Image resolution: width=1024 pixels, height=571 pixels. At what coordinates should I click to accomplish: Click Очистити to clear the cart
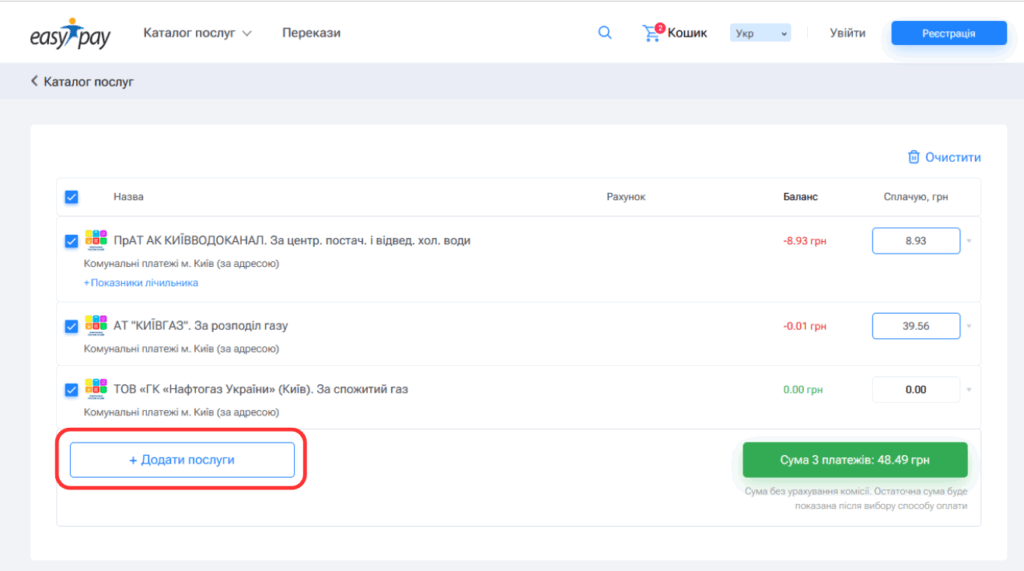[x=953, y=157]
